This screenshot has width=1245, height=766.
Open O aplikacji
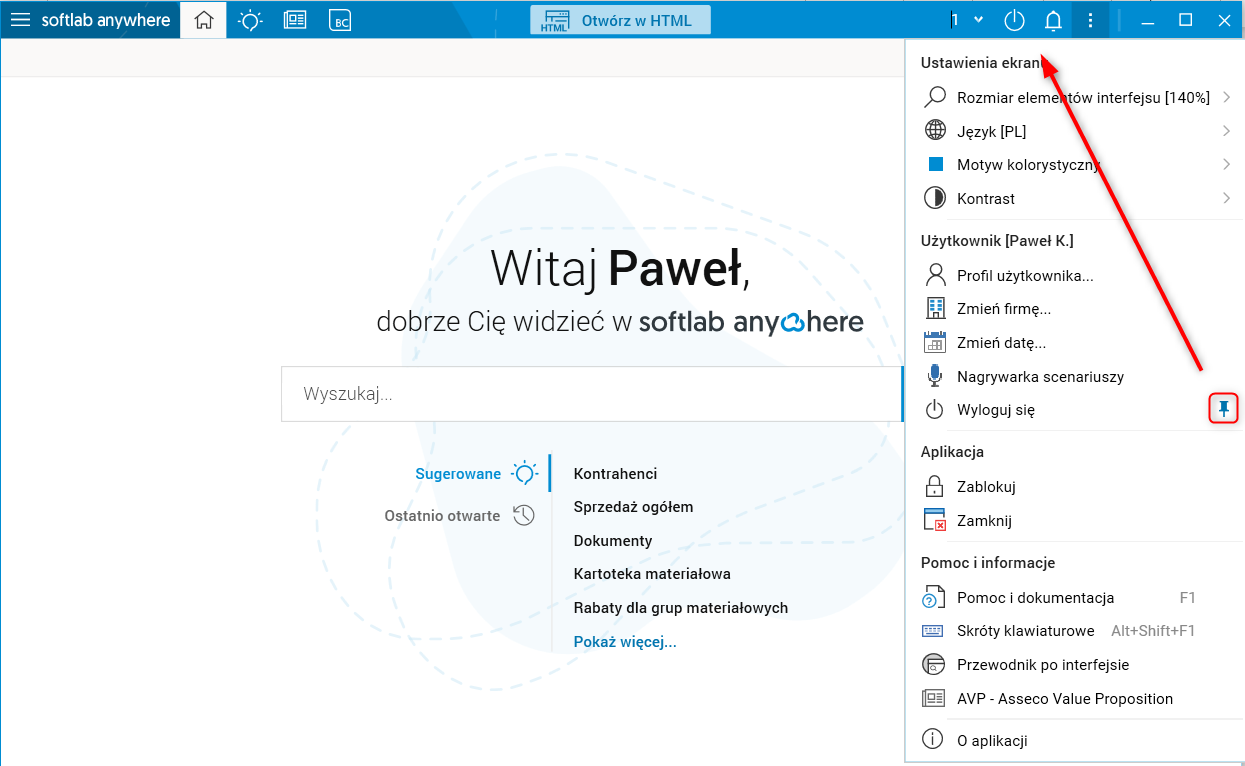pyautogui.click(x=992, y=741)
